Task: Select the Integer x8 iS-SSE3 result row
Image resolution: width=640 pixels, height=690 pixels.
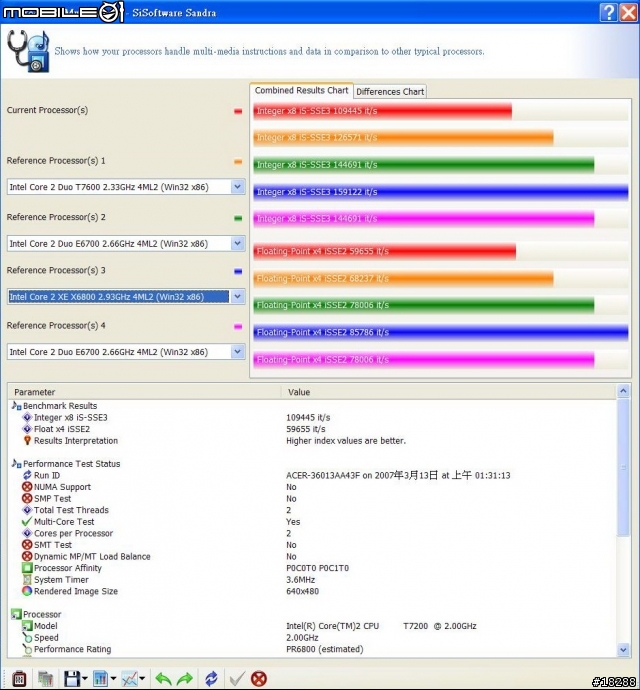Action: click(313, 417)
